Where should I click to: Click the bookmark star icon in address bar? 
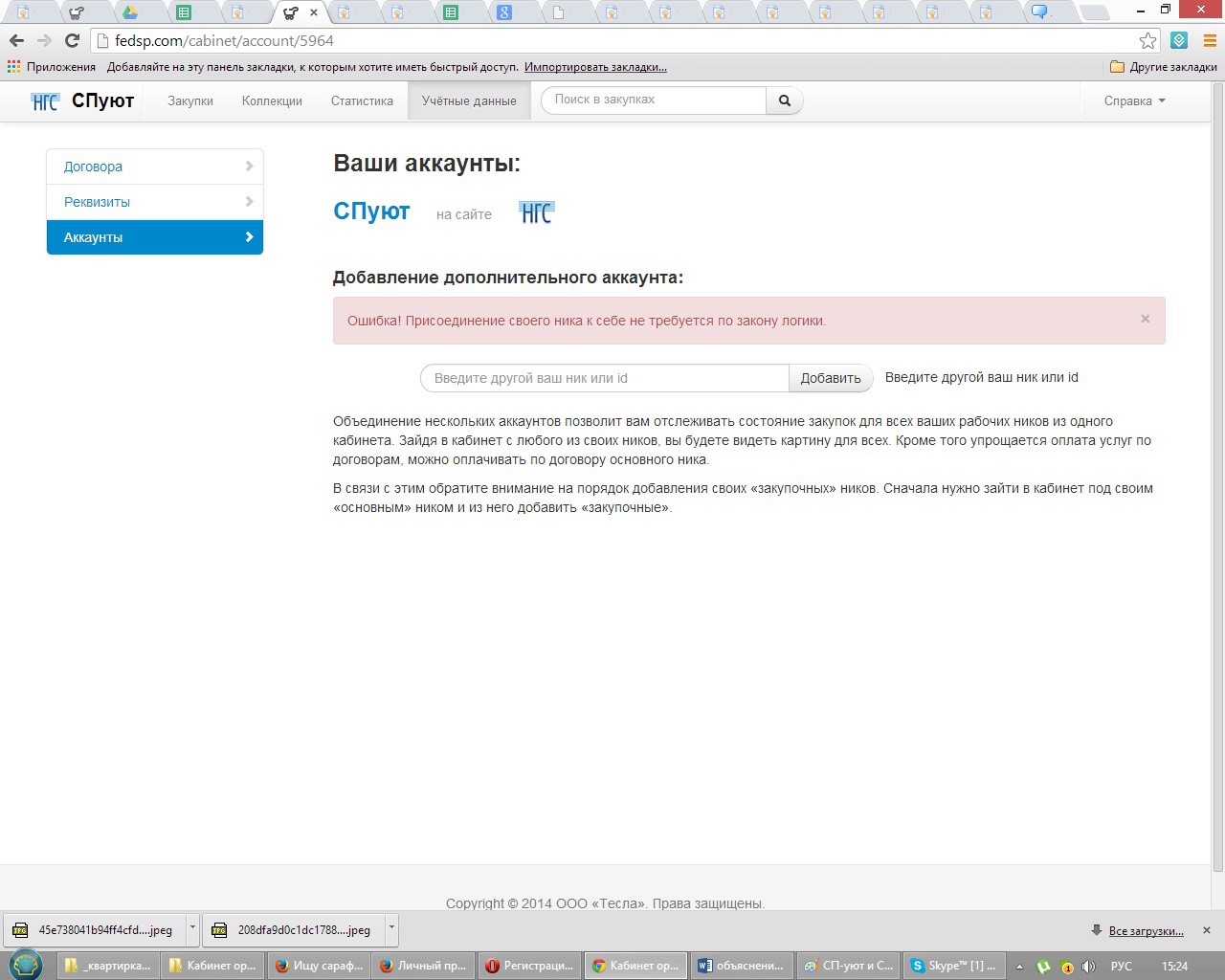[1147, 40]
